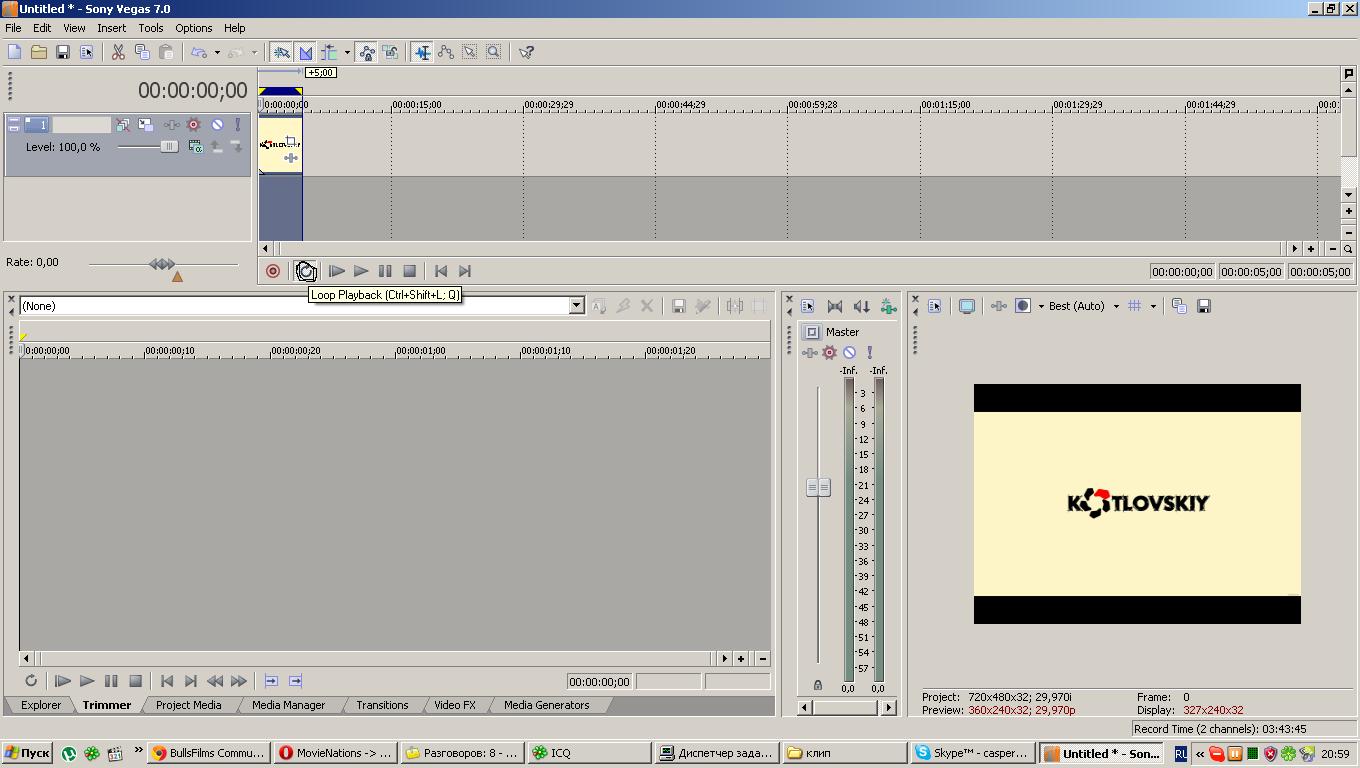The height and width of the screenshot is (768, 1360).
Task: Open Master FX red gear icon in mixer
Action: (829, 353)
